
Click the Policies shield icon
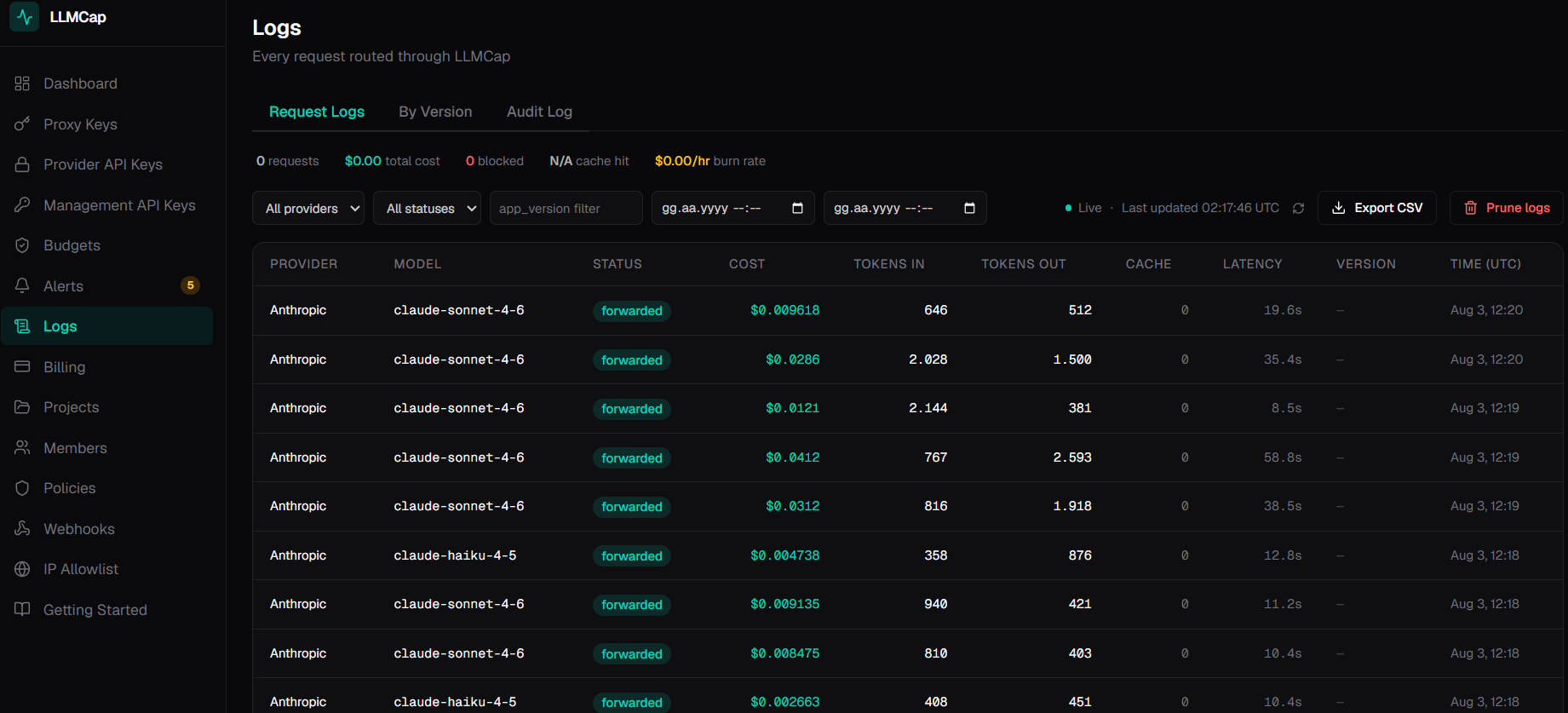[22, 488]
